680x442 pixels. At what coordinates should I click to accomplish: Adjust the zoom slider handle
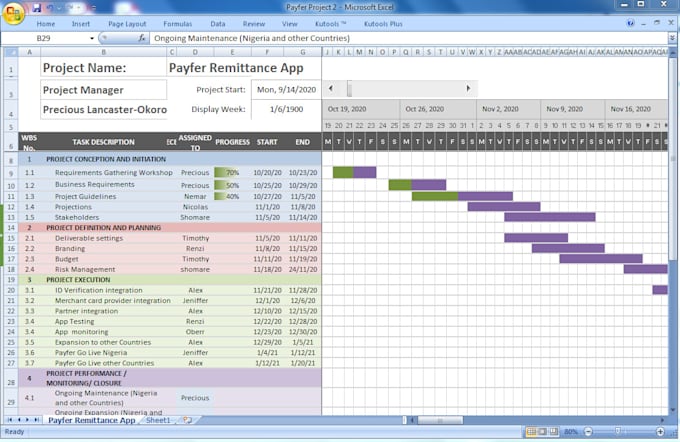coord(618,431)
